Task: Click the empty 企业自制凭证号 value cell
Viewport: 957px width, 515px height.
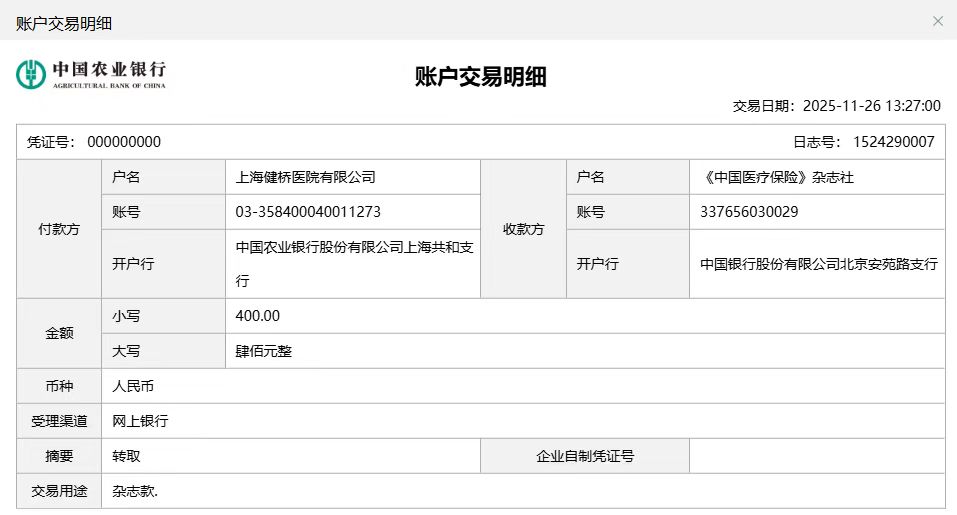Action: (x=816, y=456)
